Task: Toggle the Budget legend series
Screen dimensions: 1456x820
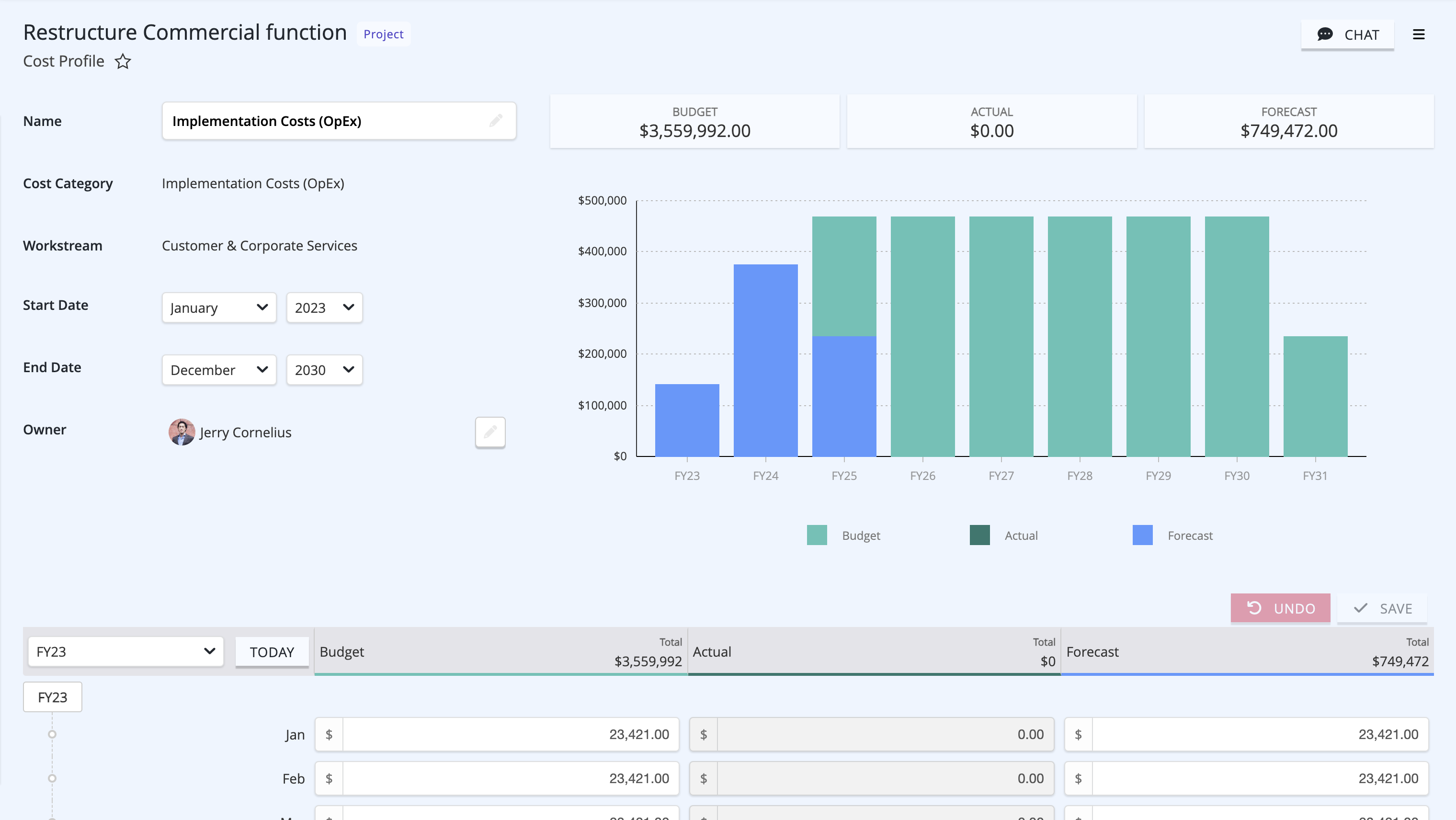Action: [843, 535]
